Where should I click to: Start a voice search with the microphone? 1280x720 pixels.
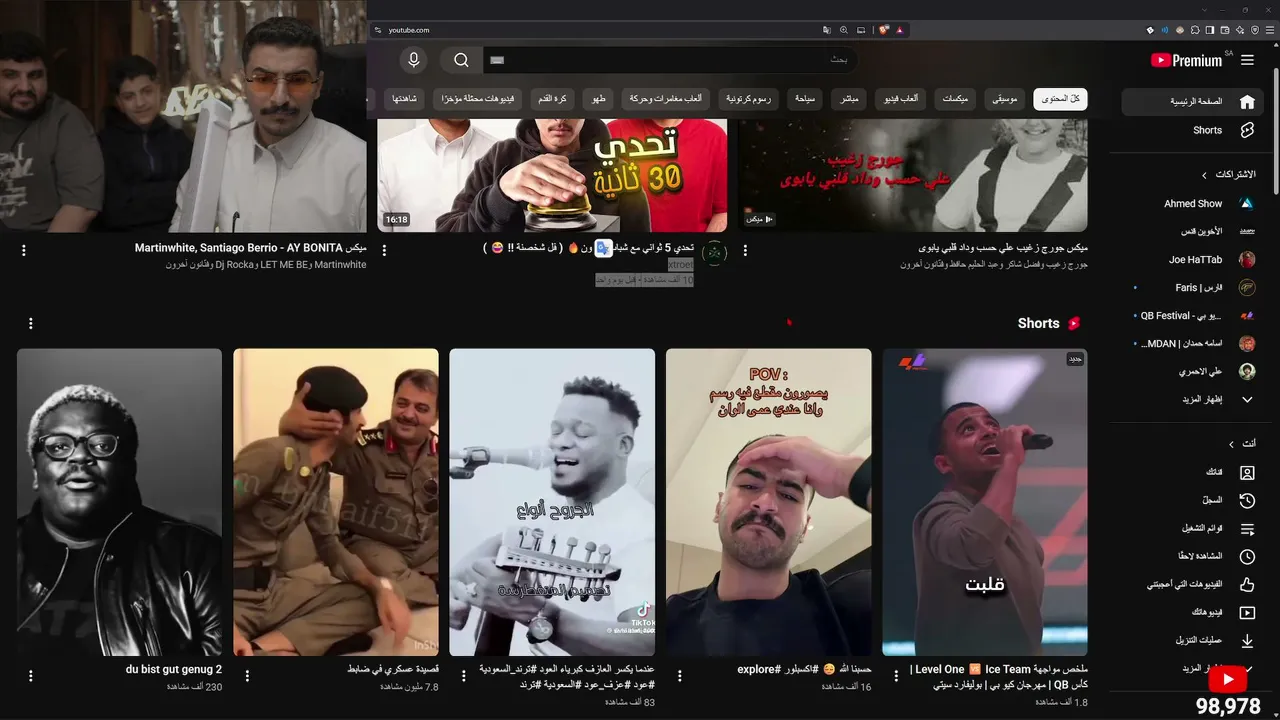coord(413,60)
